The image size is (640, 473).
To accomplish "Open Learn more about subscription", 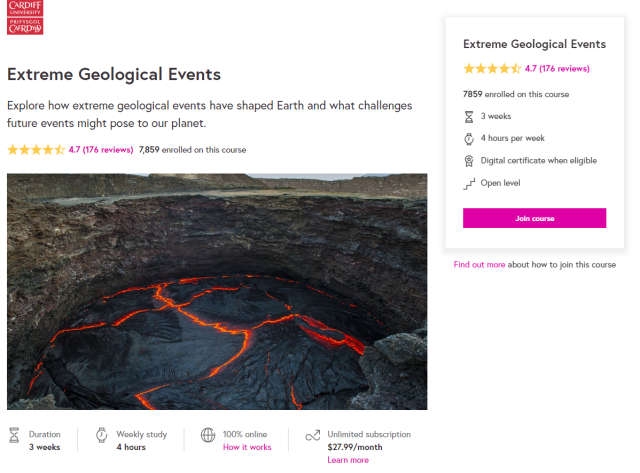I will point(348,460).
